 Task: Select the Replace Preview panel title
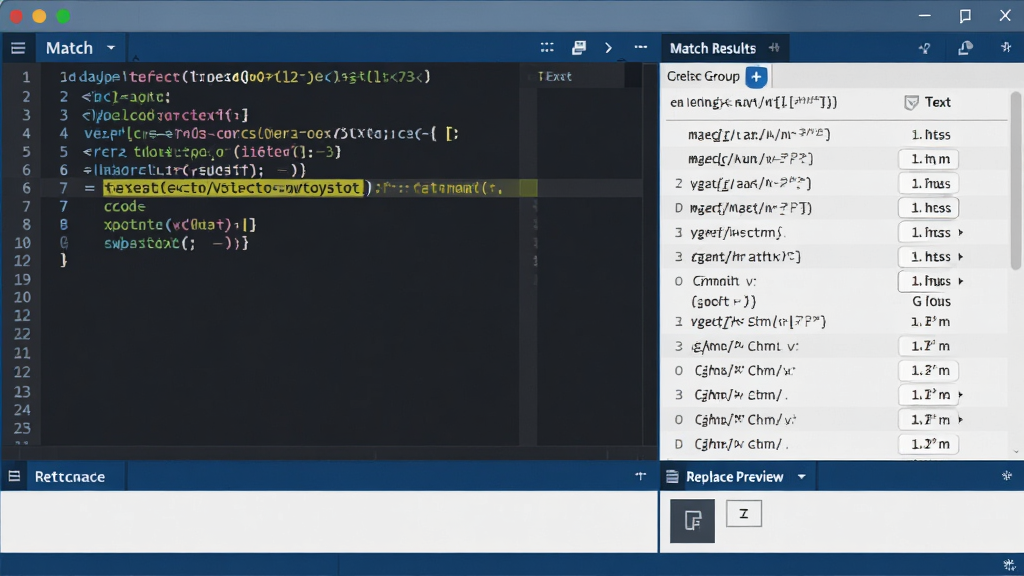pyautogui.click(x=735, y=477)
